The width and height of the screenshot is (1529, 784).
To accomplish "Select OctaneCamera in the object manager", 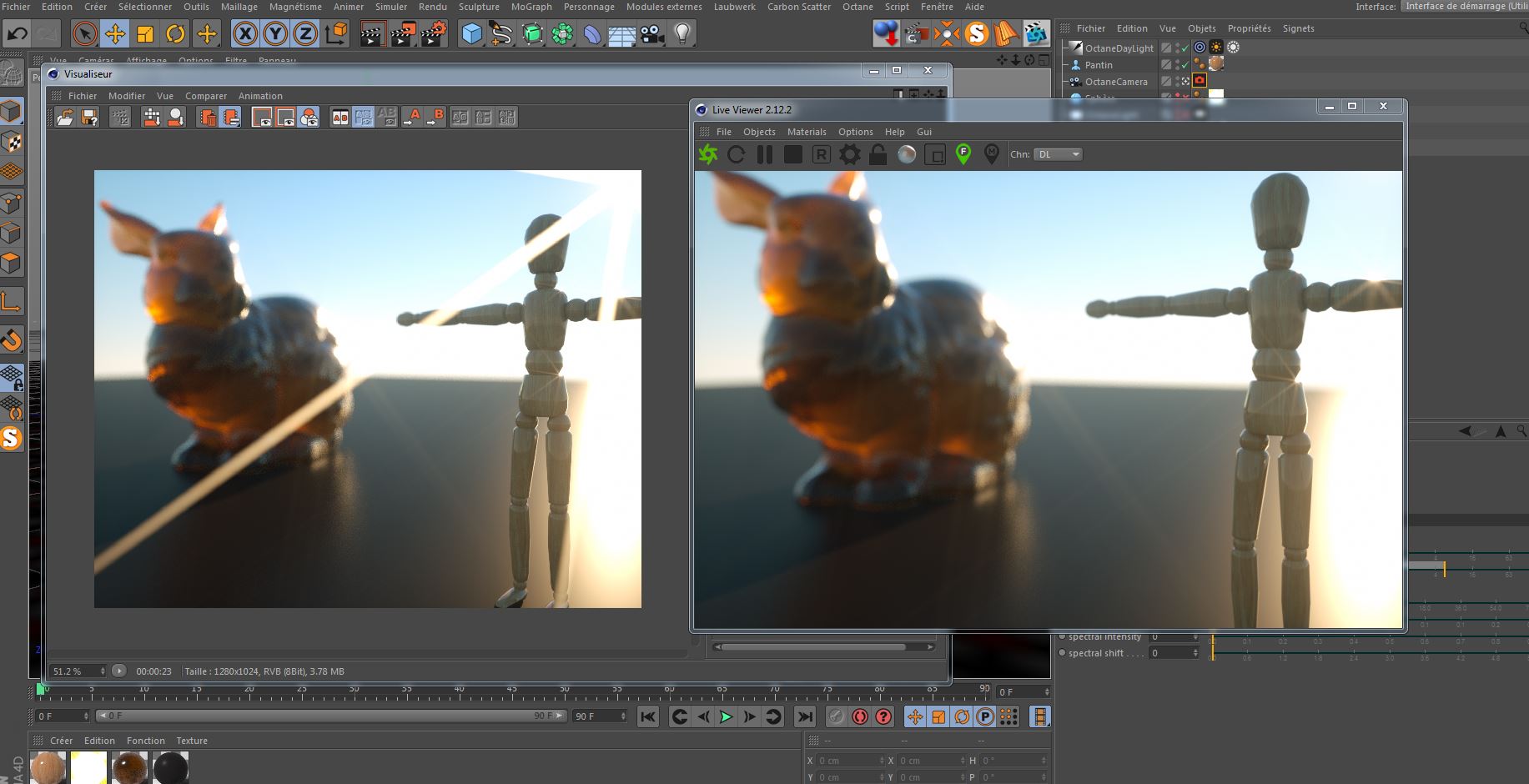I will coord(1116,82).
